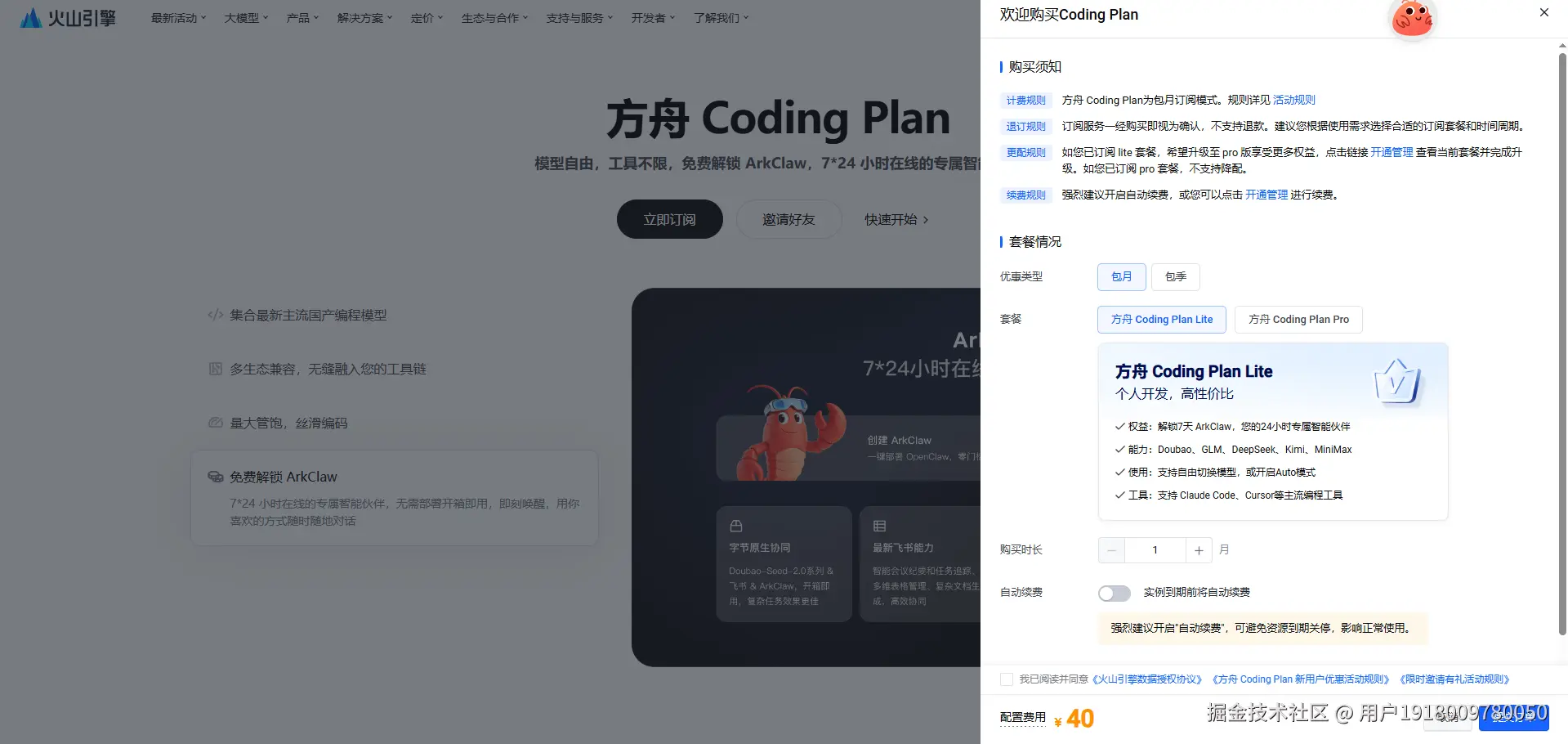Viewport: 1568px width, 744px height.
Task: Expand the 解决方案 navigation menu
Action: pos(364,18)
